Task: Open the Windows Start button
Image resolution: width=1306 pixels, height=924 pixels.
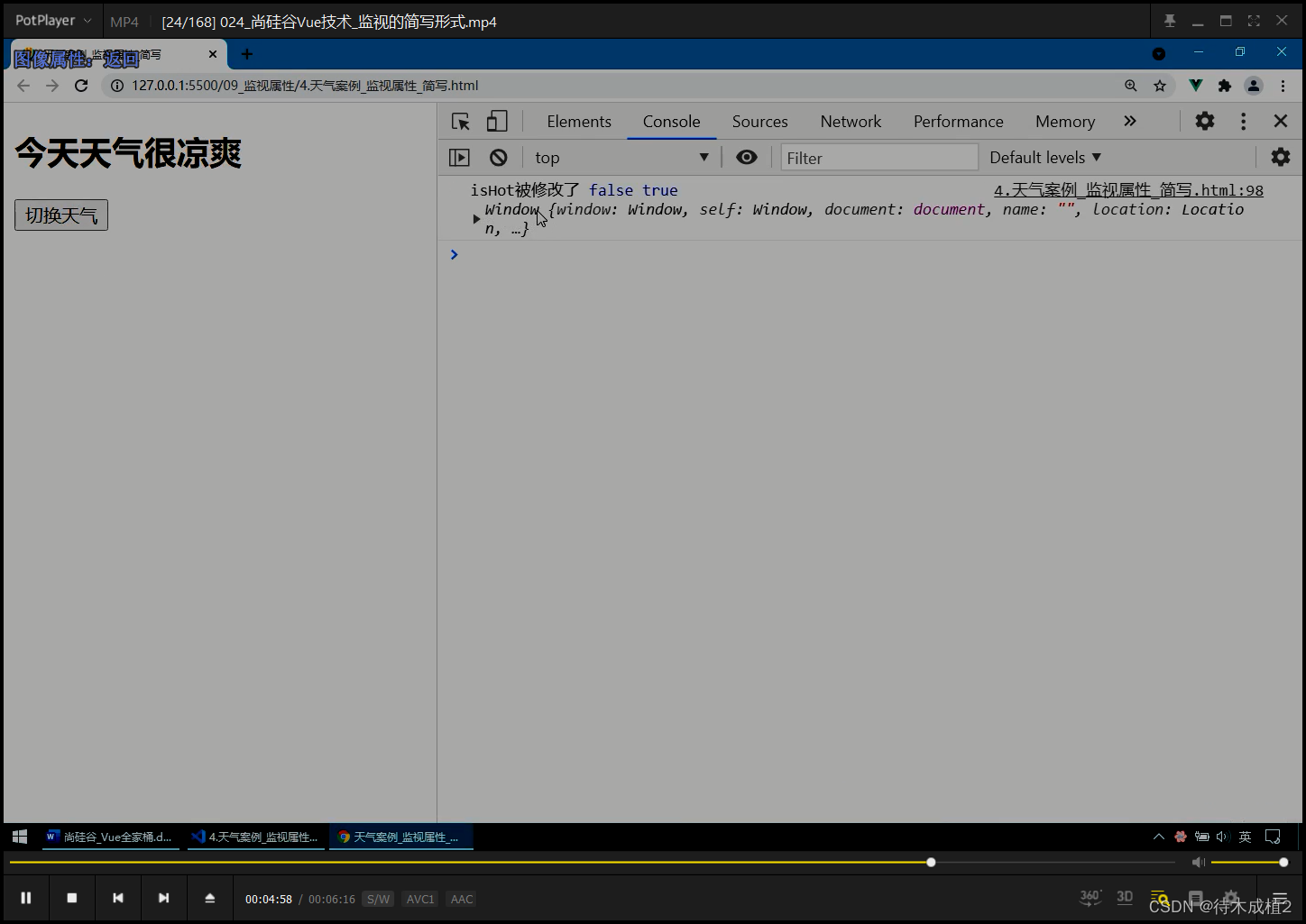Action: click(x=20, y=837)
